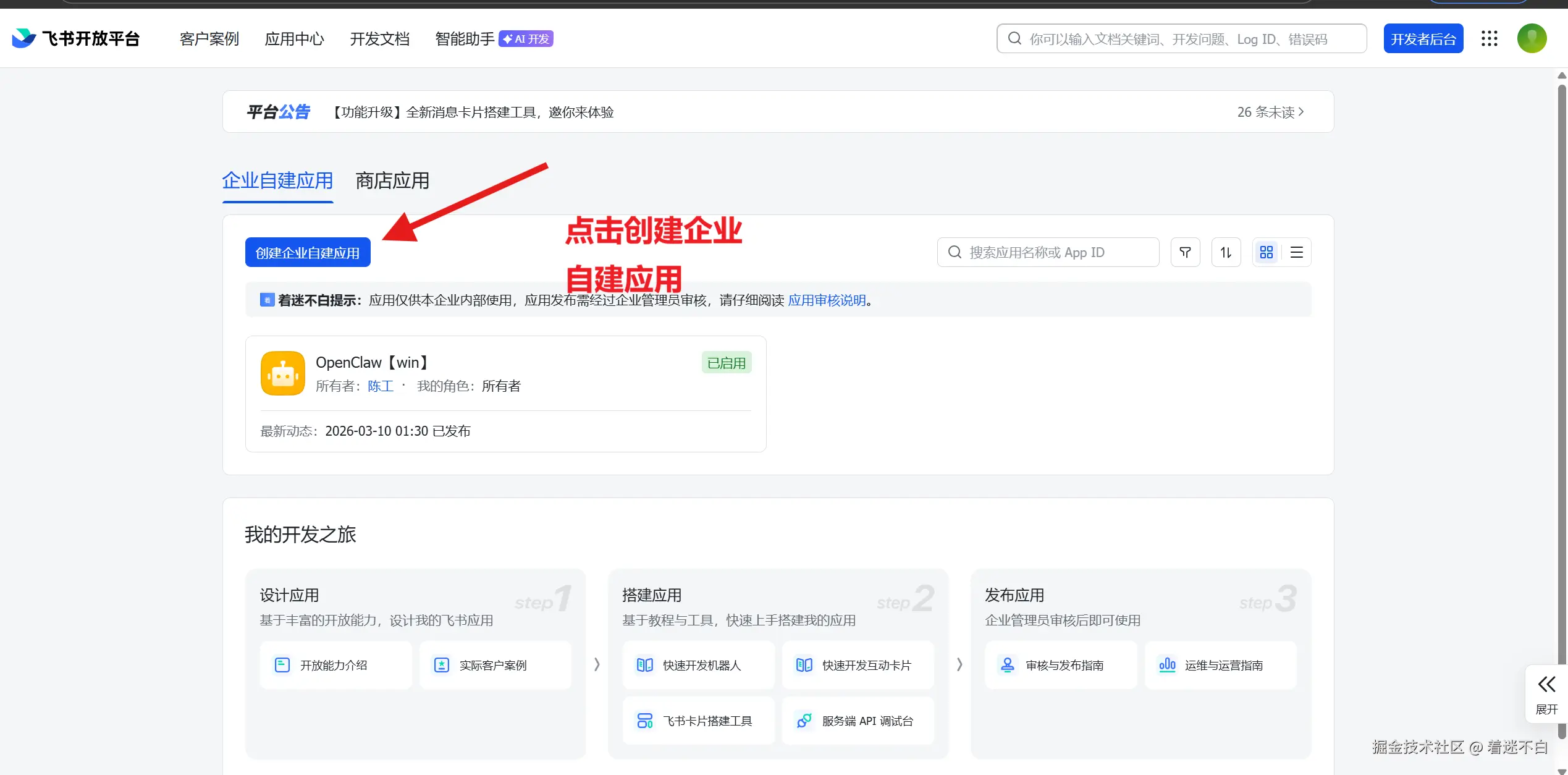Click the 飞书开放平台 logo
1568x775 pixels.
pyautogui.click(x=75, y=39)
